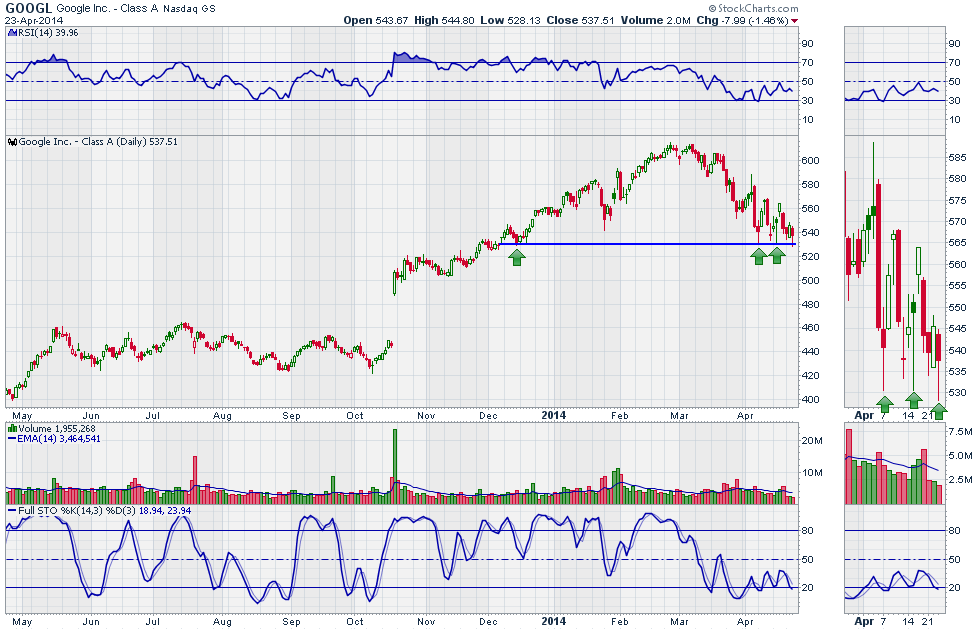Click the 555 label in zoomed price panel
974x629 pixels.
(957, 286)
